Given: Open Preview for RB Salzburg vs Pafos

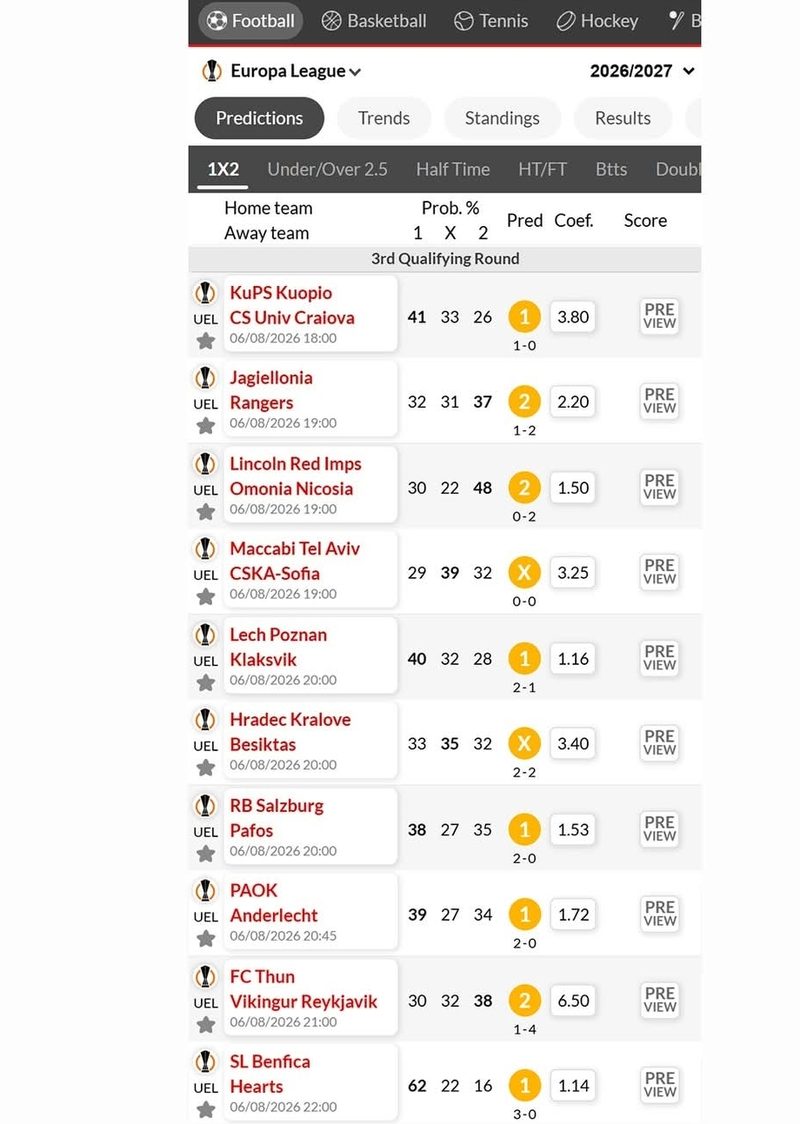Looking at the screenshot, I should [x=659, y=829].
